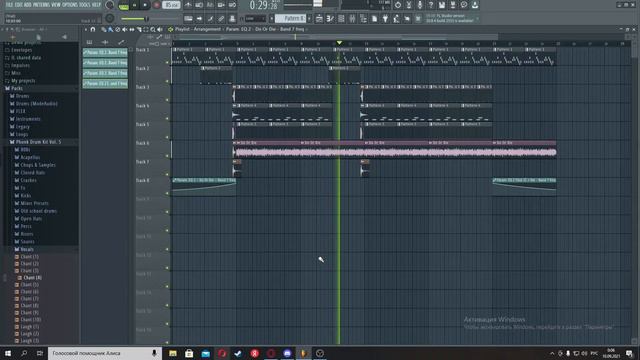
Task: Click the tempo display field
Action: 171,5
